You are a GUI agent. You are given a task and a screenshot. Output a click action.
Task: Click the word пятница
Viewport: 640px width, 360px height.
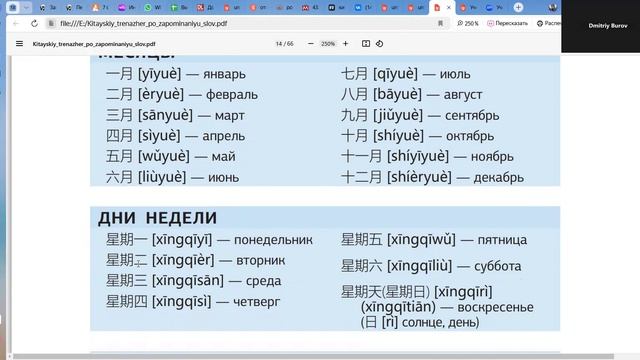(502, 240)
